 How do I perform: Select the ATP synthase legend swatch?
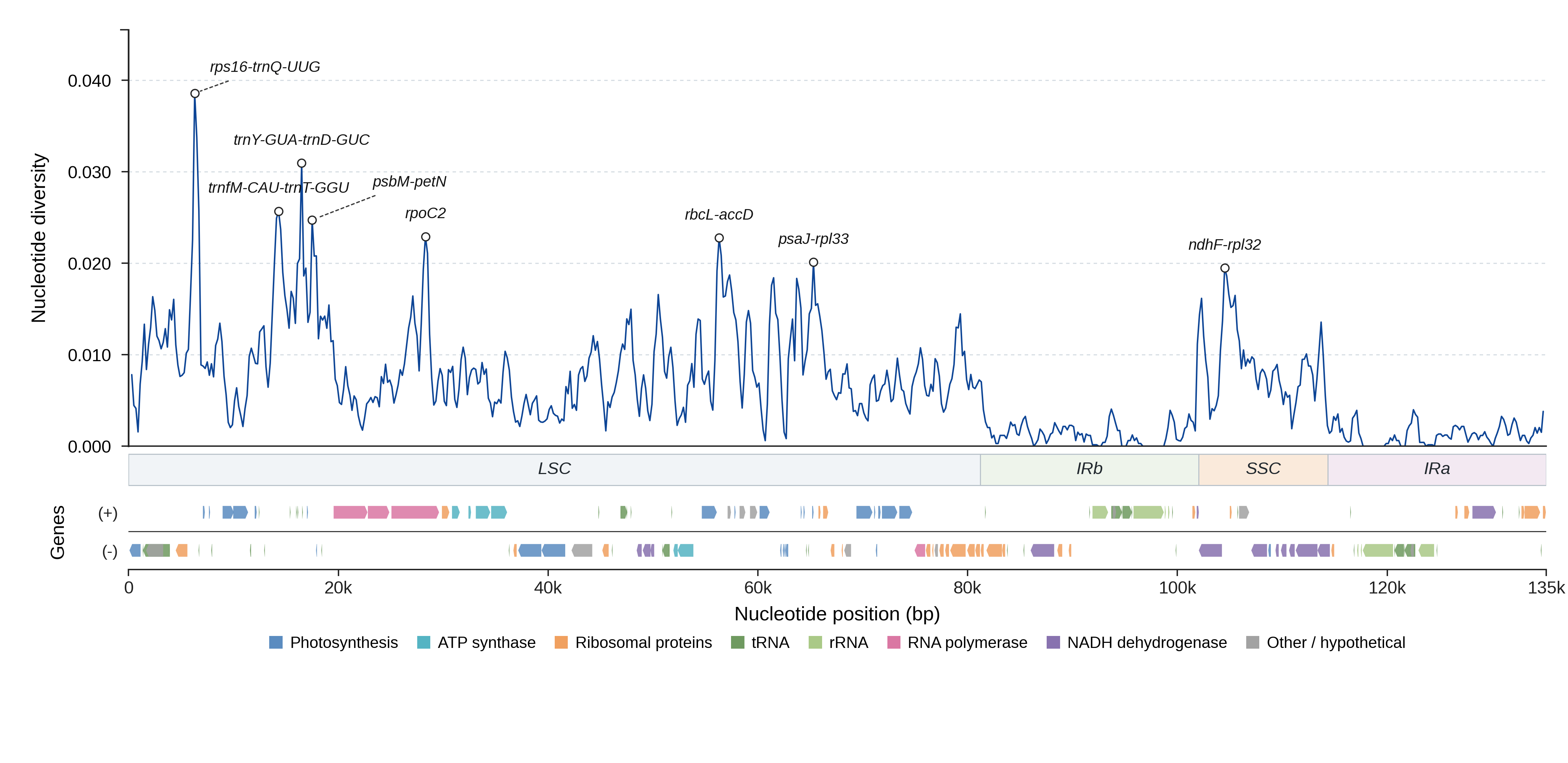[424, 642]
